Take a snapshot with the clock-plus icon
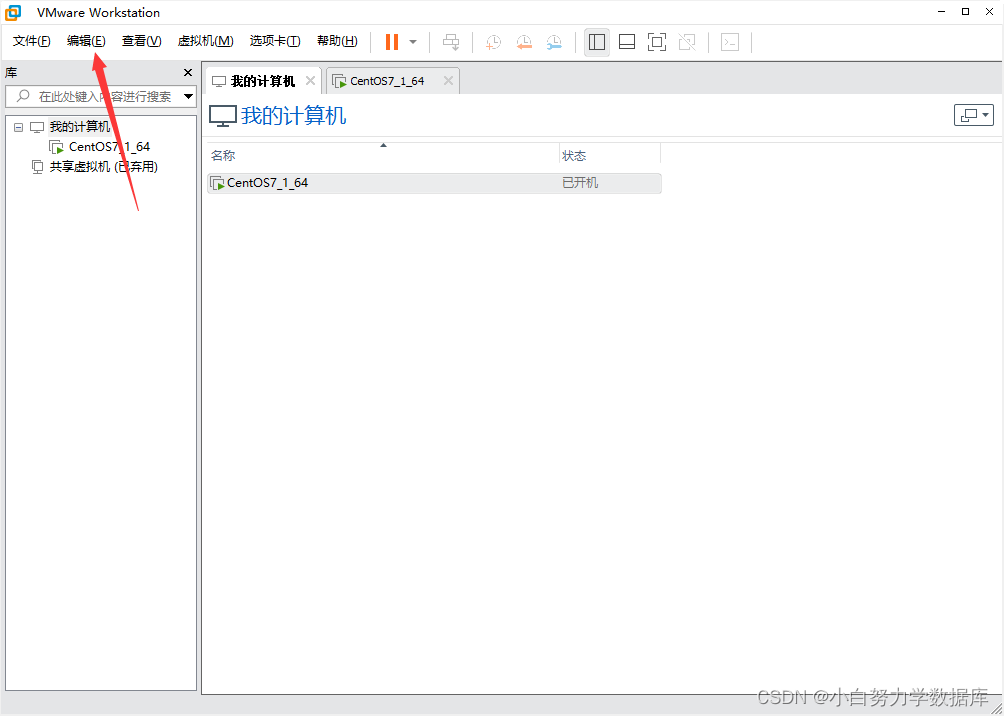Screen dimensions: 1004x716 point(494,42)
